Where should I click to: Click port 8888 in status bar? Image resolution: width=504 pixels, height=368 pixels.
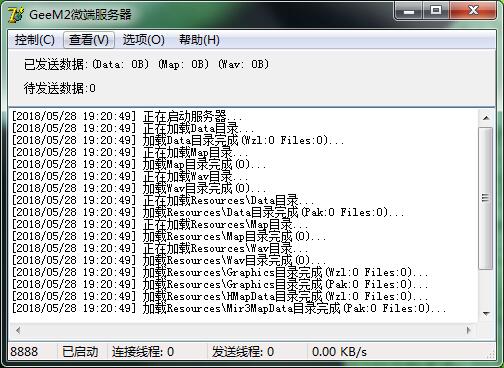pyautogui.click(x=24, y=351)
